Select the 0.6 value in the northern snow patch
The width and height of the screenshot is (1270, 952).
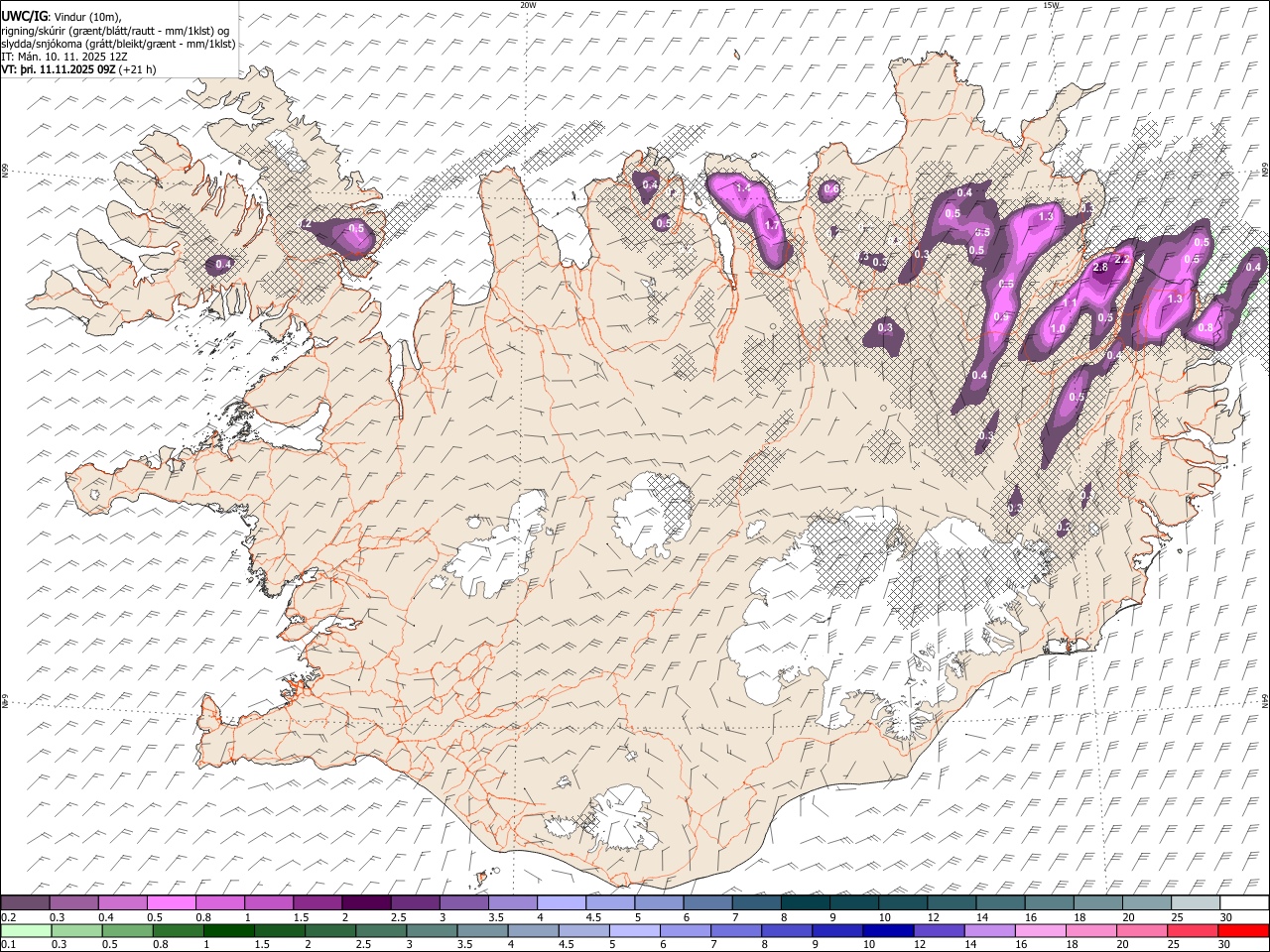(831, 189)
